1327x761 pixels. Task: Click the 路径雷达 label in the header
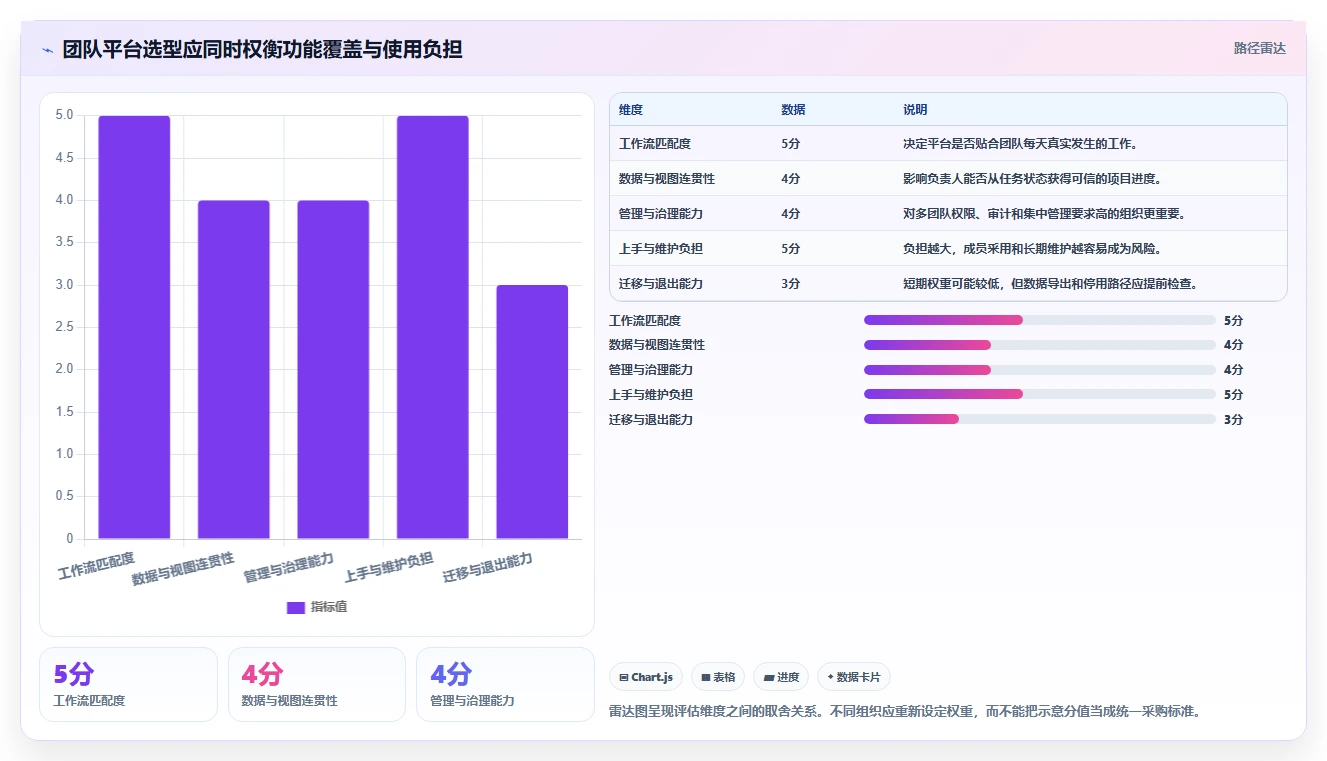(1259, 48)
